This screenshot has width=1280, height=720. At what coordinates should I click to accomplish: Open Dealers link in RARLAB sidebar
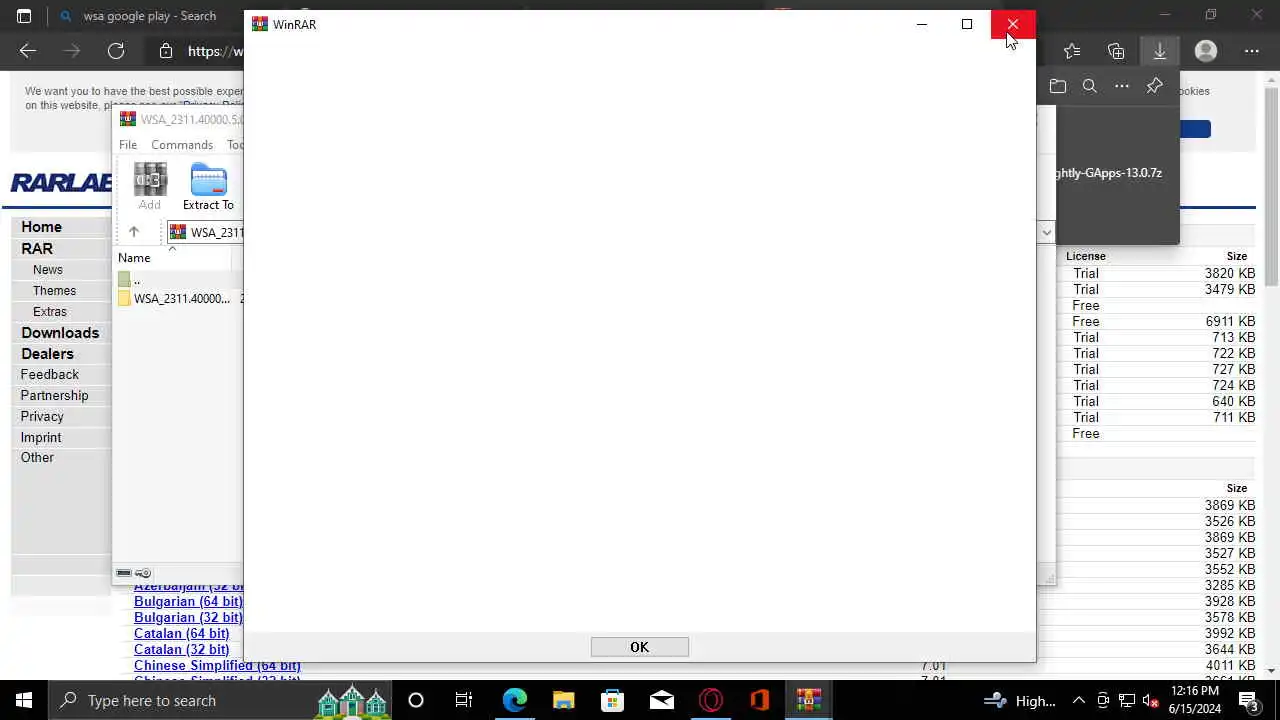coord(47,354)
